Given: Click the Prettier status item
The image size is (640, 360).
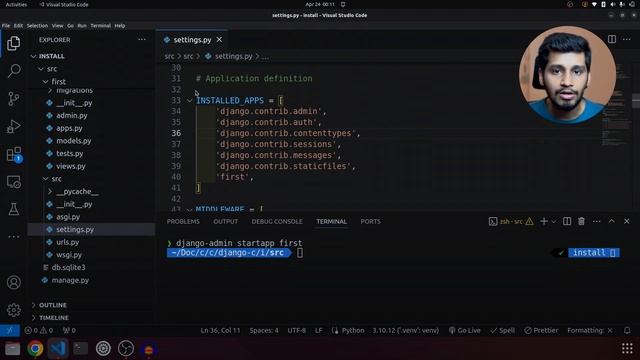Looking at the screenshot, I should 541,330.
